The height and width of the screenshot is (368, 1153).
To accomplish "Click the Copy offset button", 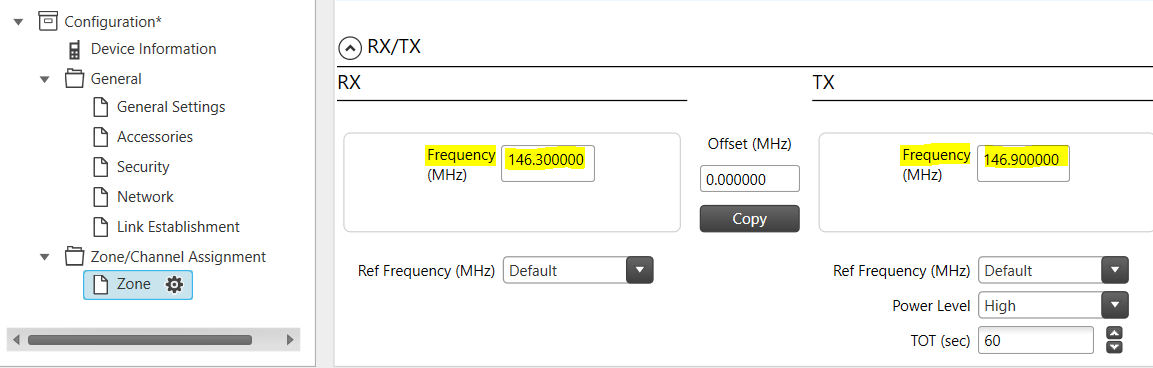I will coord(749,219).
